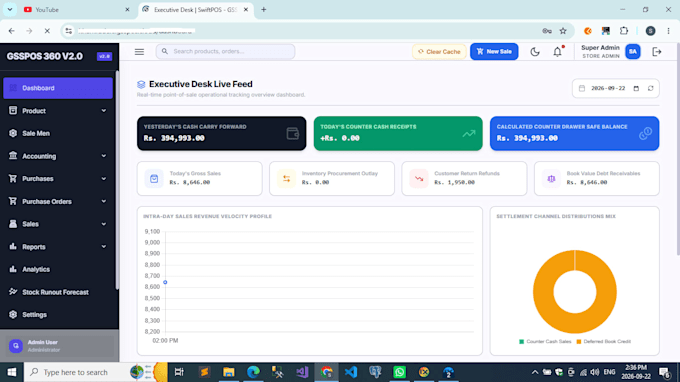Open the notifications bell
This screenshot has height=382, width=680.
tap(558, 52)
